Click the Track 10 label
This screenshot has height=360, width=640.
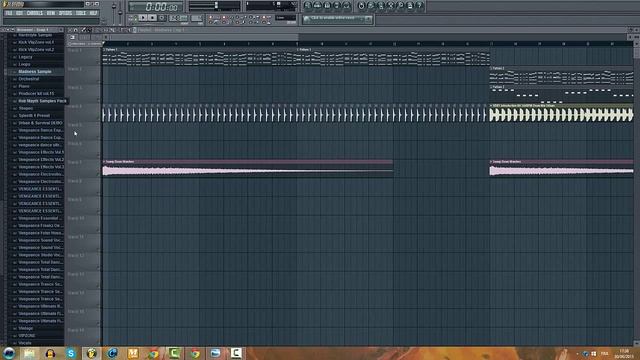click(x=76, y=218)
